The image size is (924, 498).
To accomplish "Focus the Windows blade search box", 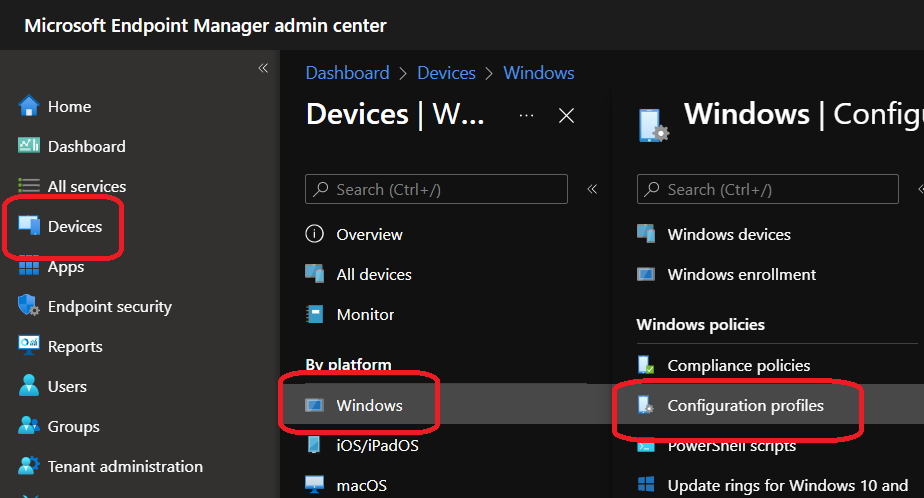I will click(x=780, y=189).
